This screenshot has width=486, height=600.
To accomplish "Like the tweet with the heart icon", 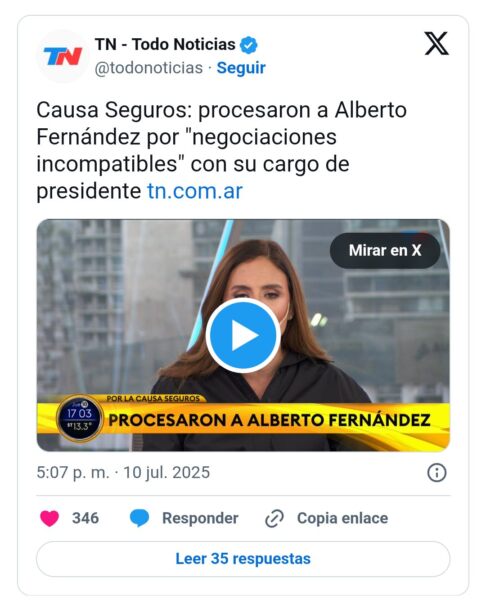I will (50, 518).
